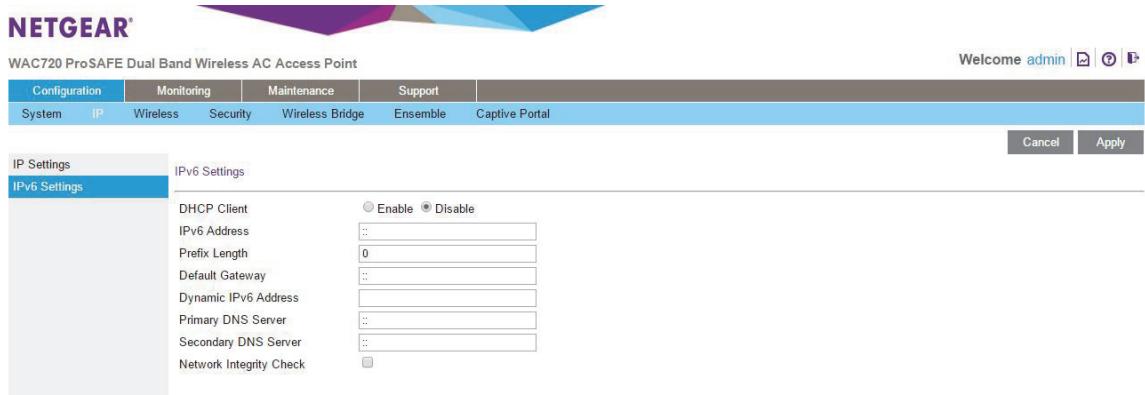Open the Security submenu
Screen dimensions: 1145x395
(230, 114)
